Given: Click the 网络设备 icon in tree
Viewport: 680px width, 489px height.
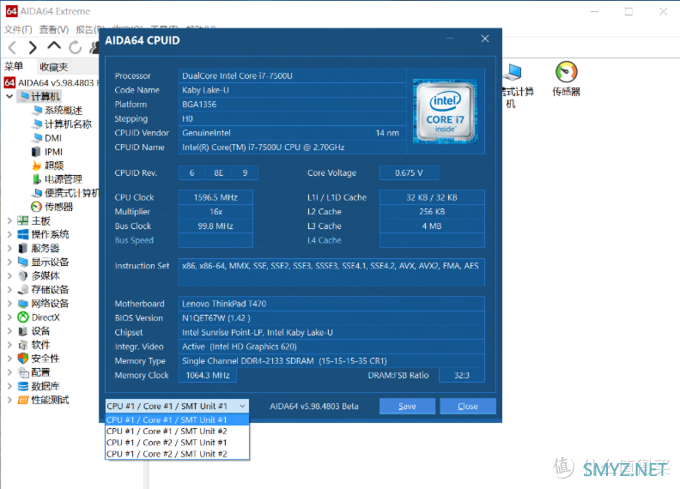Looking at the screenshot, I should click(23, 303).
